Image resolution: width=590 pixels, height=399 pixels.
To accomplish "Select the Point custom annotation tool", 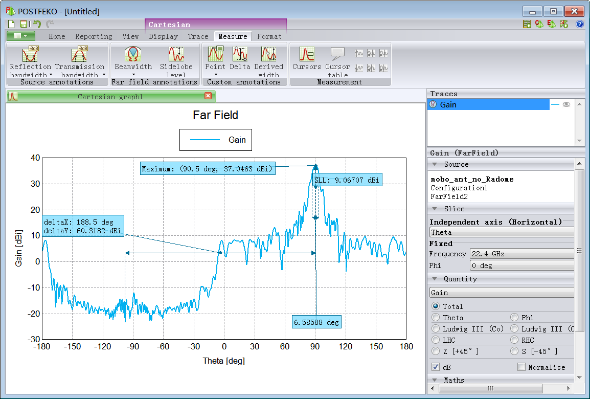I will tap(215, 54).
